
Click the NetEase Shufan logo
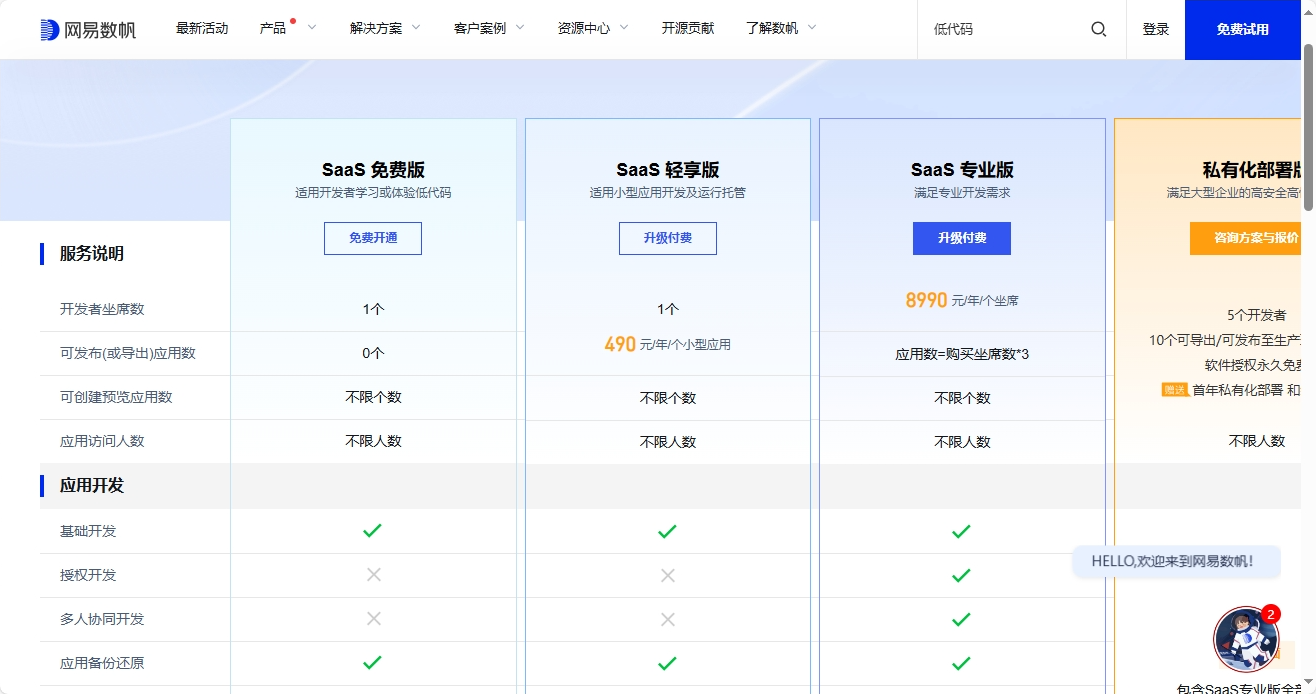pos(88,30)
